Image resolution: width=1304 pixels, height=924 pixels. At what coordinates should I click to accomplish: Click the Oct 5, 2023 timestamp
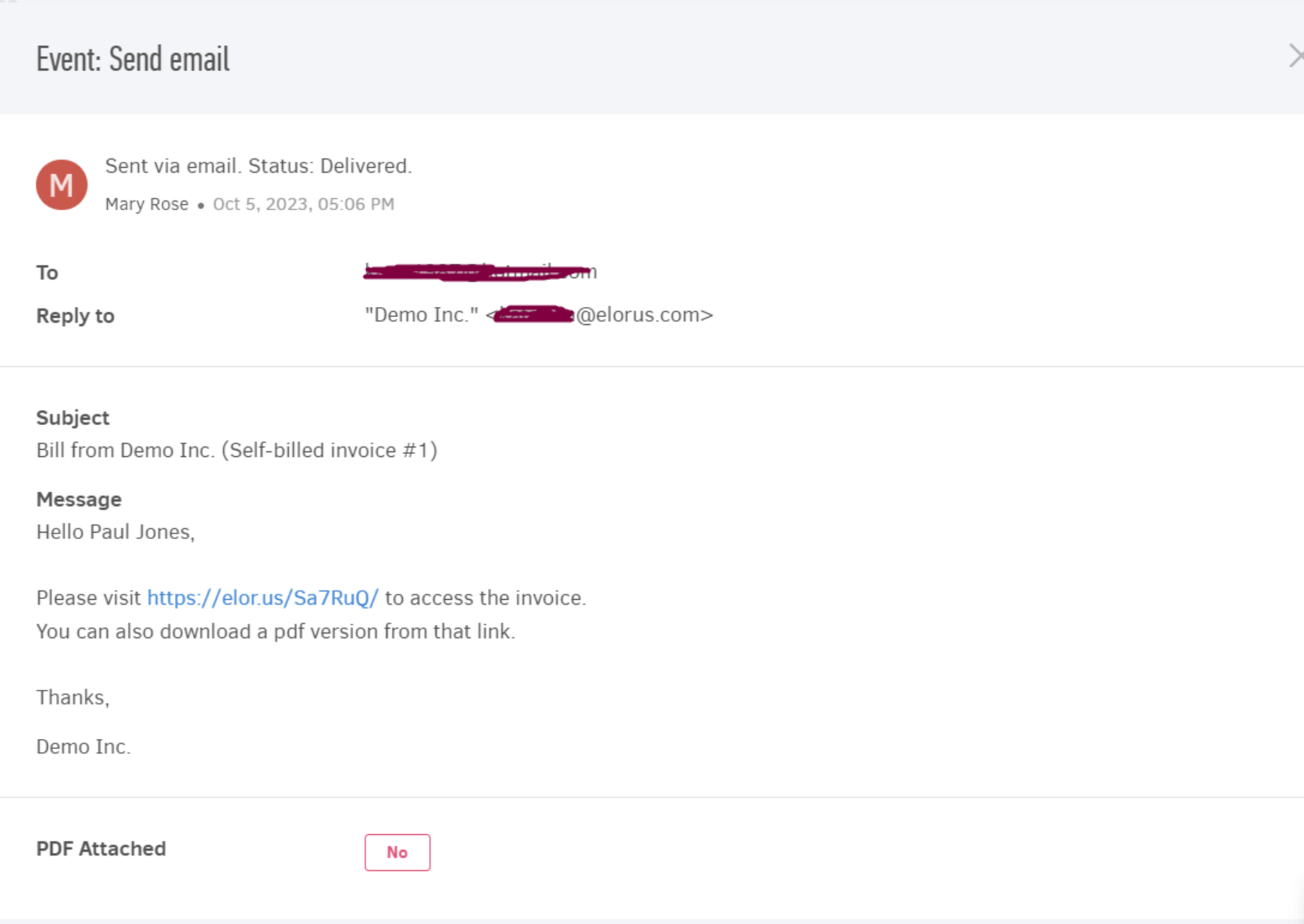(x=303, y=205)
